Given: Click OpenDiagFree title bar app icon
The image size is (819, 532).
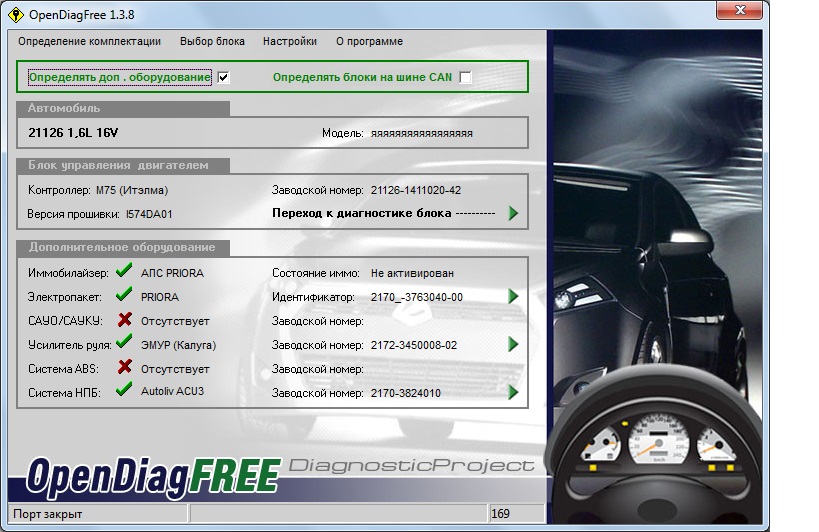Looking at the screenshot, I should point(16,15).
